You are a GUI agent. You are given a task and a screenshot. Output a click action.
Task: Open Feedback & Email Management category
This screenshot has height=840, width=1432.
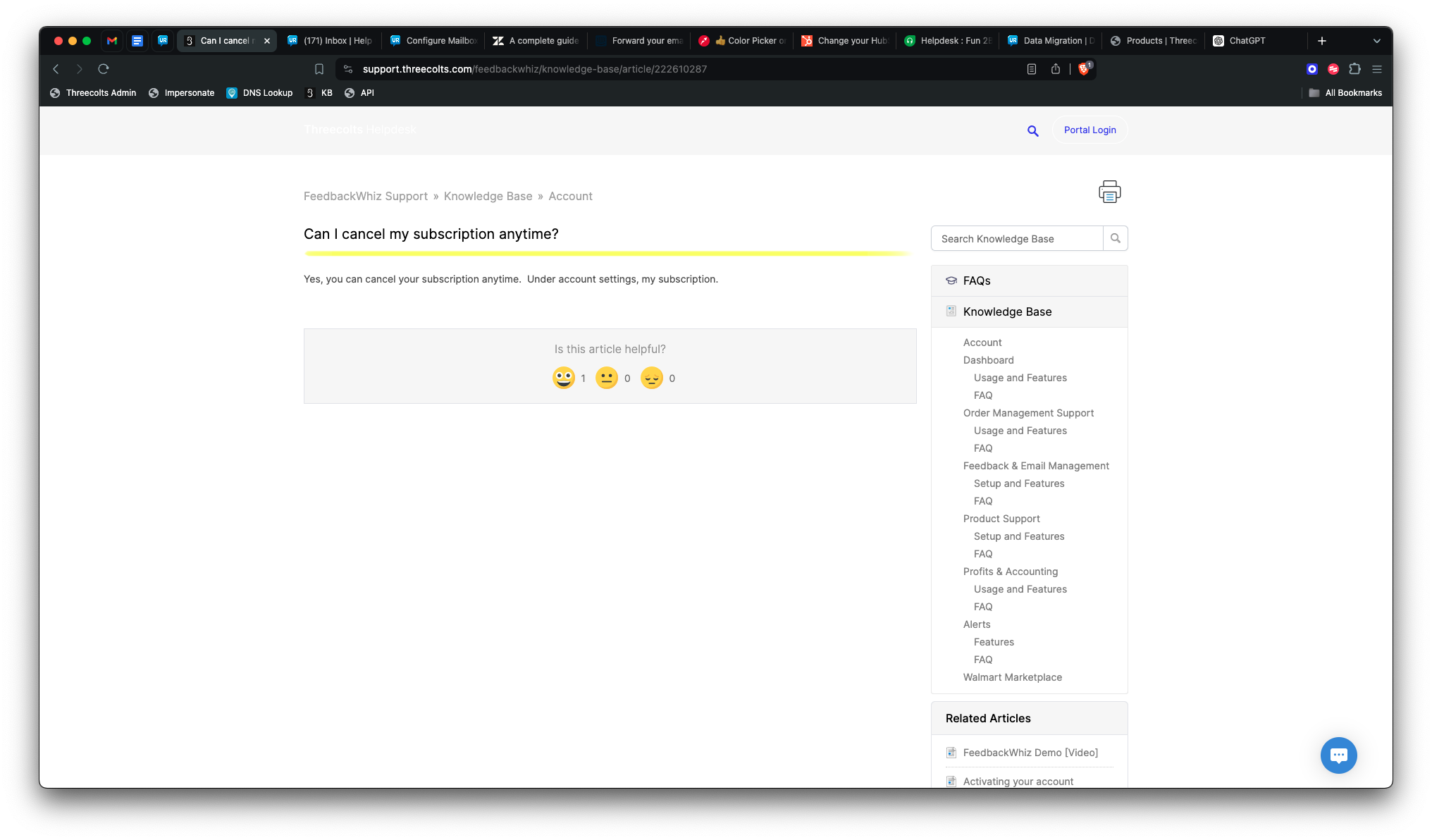click(x=1036, y=466)
